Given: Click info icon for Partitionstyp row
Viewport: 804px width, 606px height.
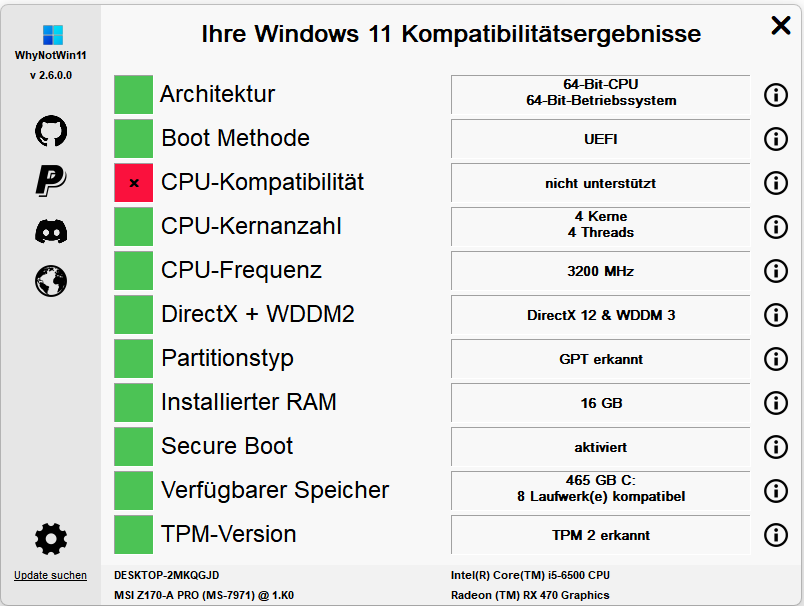Looking at the screenshot, I should (776, 359).
